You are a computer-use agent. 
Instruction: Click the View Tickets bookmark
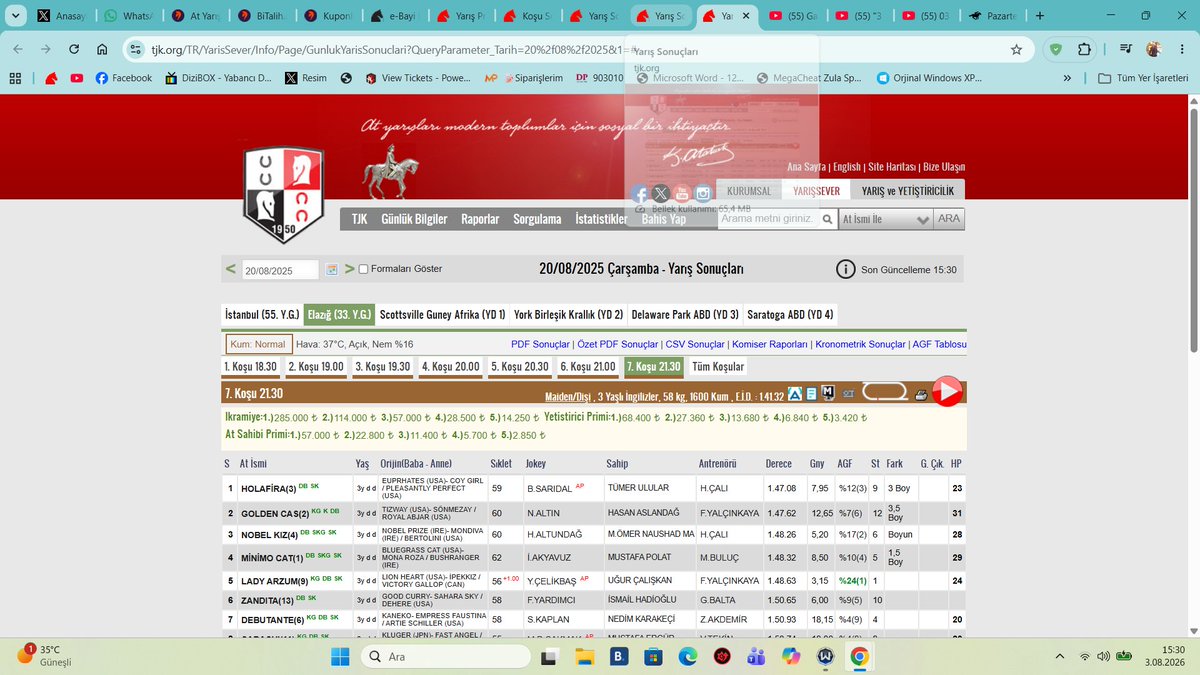pos(417,78)
